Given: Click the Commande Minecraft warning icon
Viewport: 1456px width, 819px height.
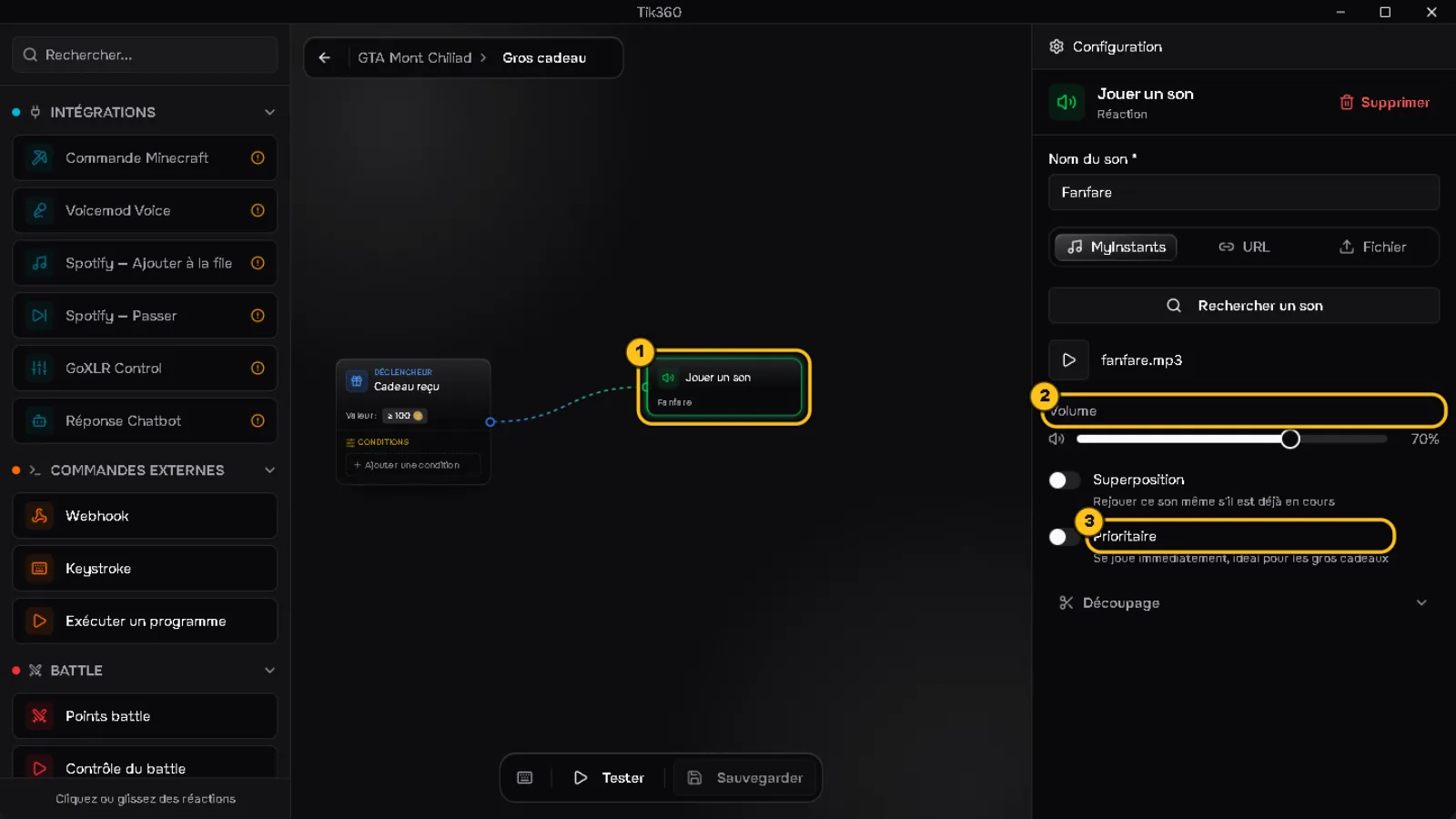Looking at the screenshot, I should pos(258,157).
